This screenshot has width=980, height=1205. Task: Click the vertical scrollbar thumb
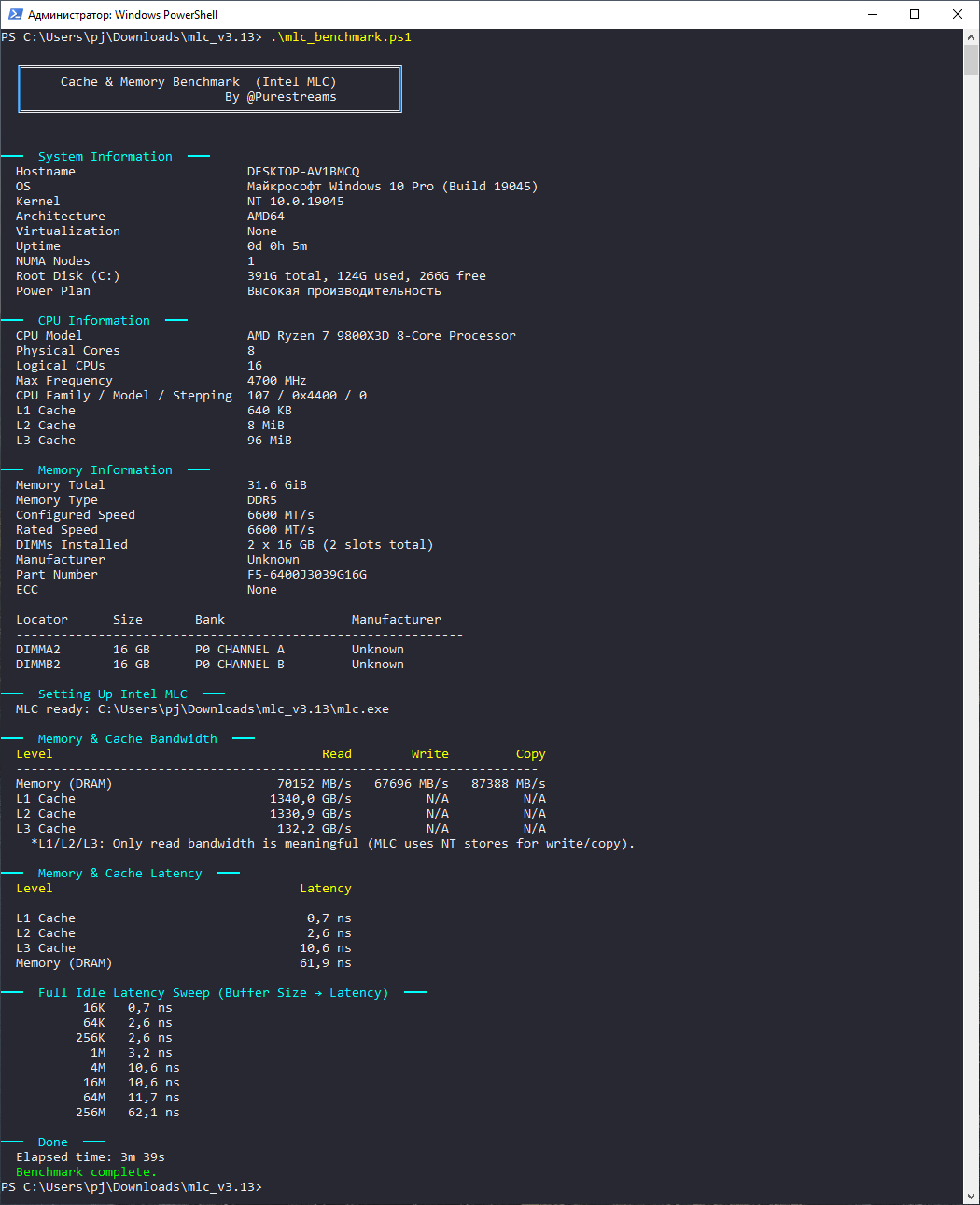(971, 60)
